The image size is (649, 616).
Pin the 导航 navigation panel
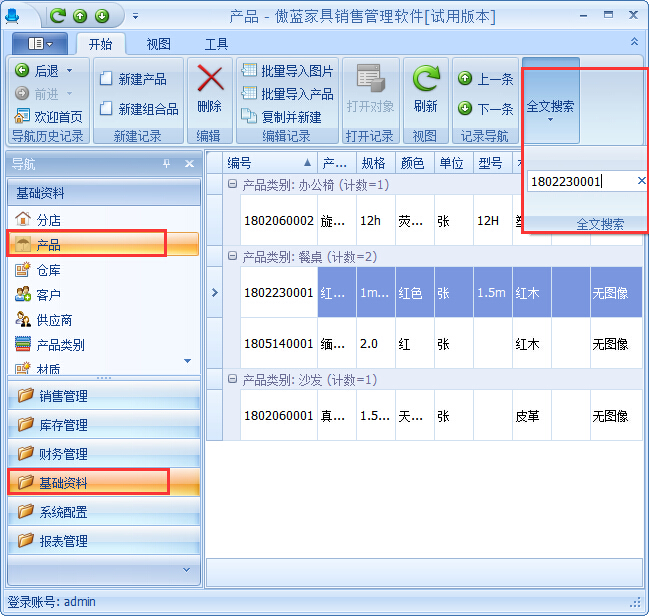pyautogui.click(x=166, y=164)
